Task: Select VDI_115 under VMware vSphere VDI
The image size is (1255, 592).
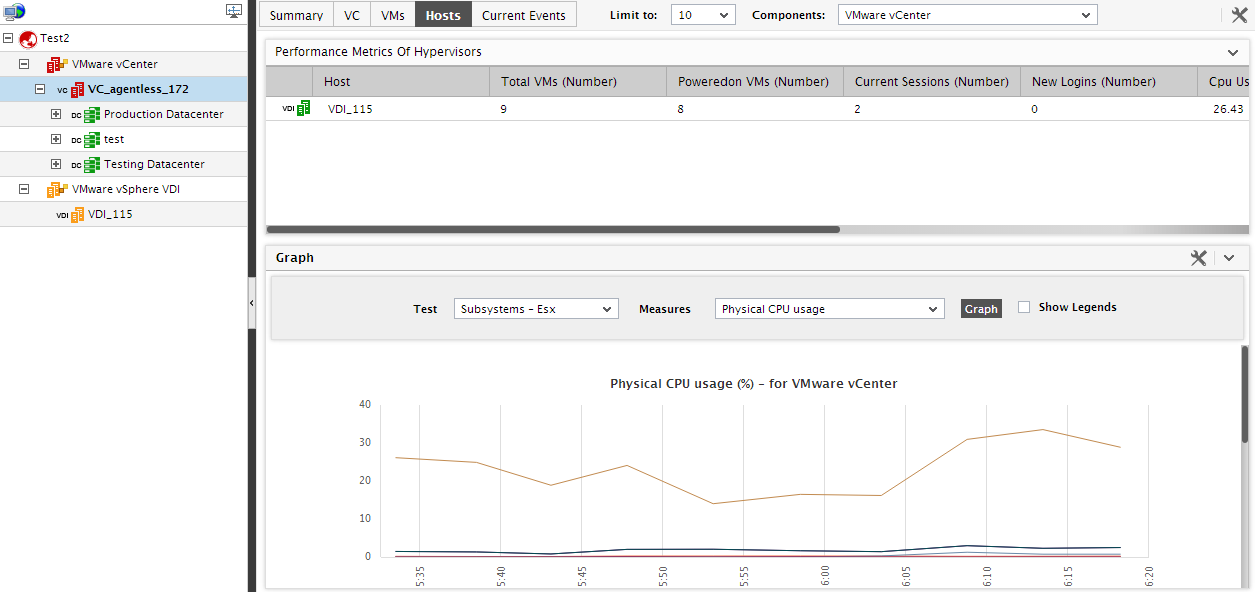Action: 110,214
